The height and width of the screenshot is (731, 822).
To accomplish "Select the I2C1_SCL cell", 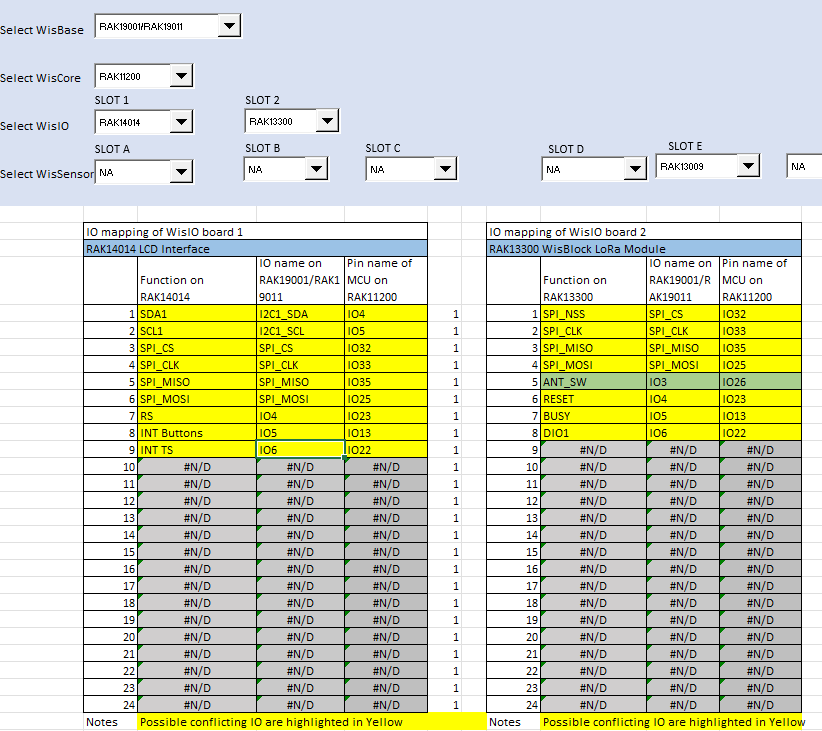I will tap(299, 331).
